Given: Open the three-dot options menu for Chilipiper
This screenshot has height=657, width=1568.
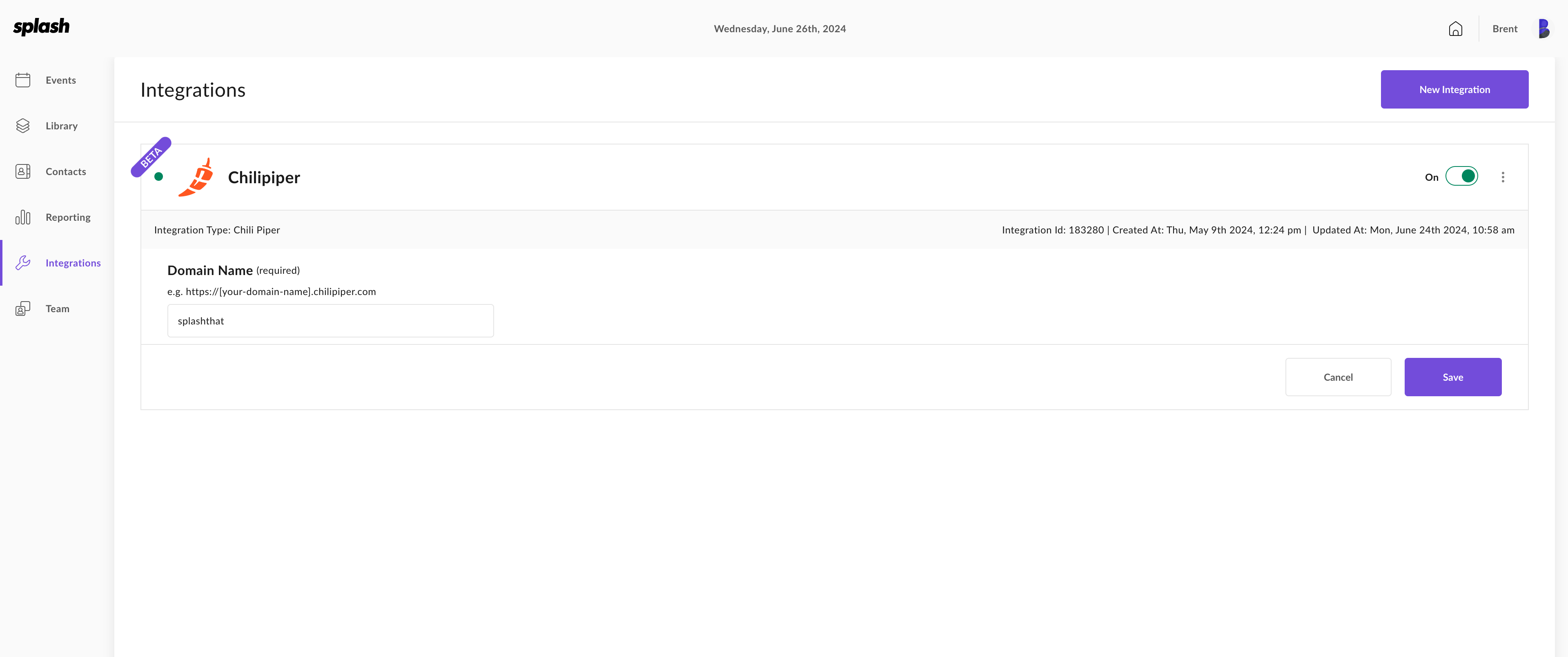Looking at the screenshot, I should click(1503, 177).
